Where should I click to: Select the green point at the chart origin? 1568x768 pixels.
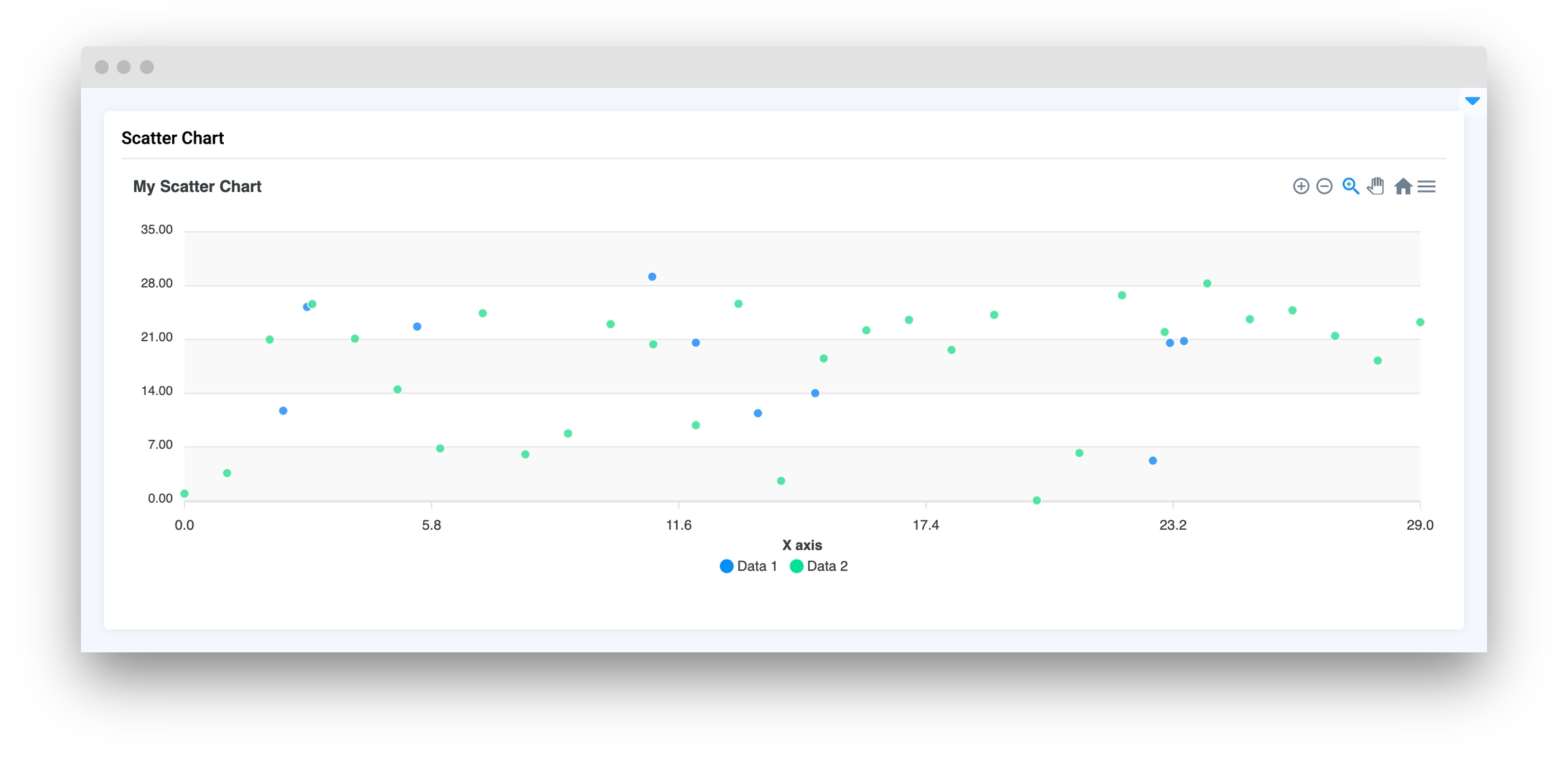click(x=184, y=494)
